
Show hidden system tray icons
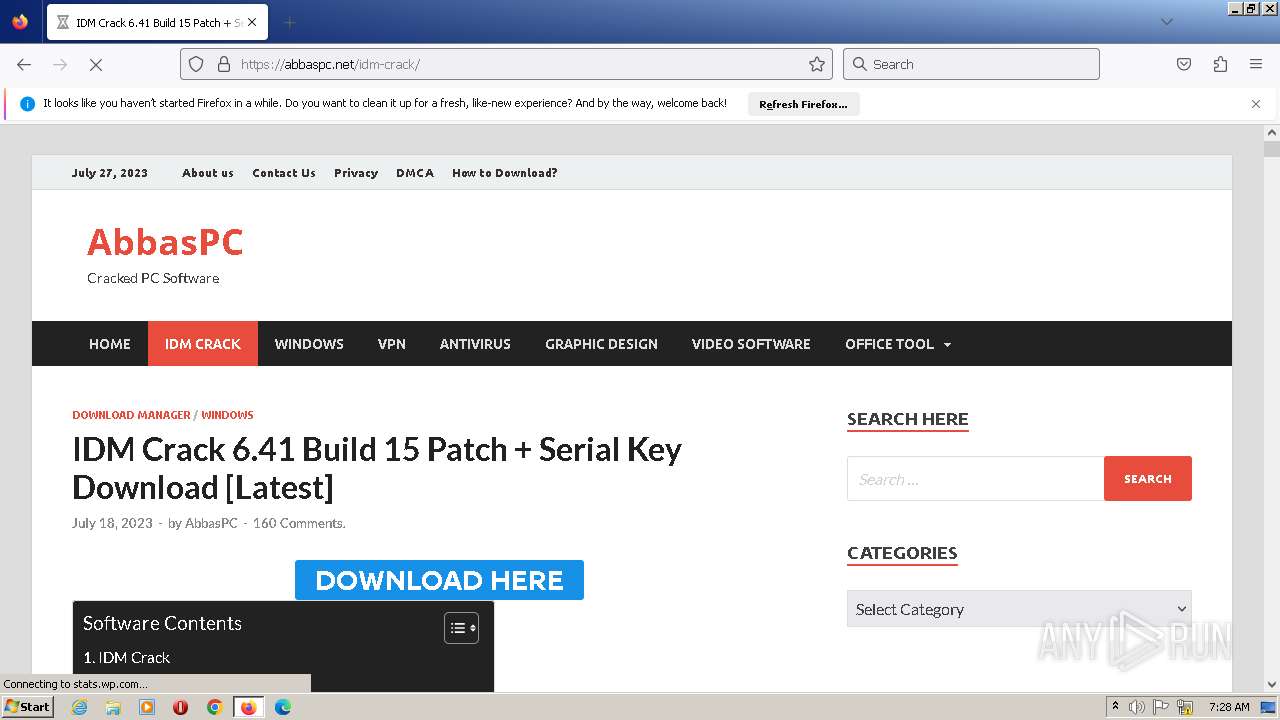point(1116,707)
